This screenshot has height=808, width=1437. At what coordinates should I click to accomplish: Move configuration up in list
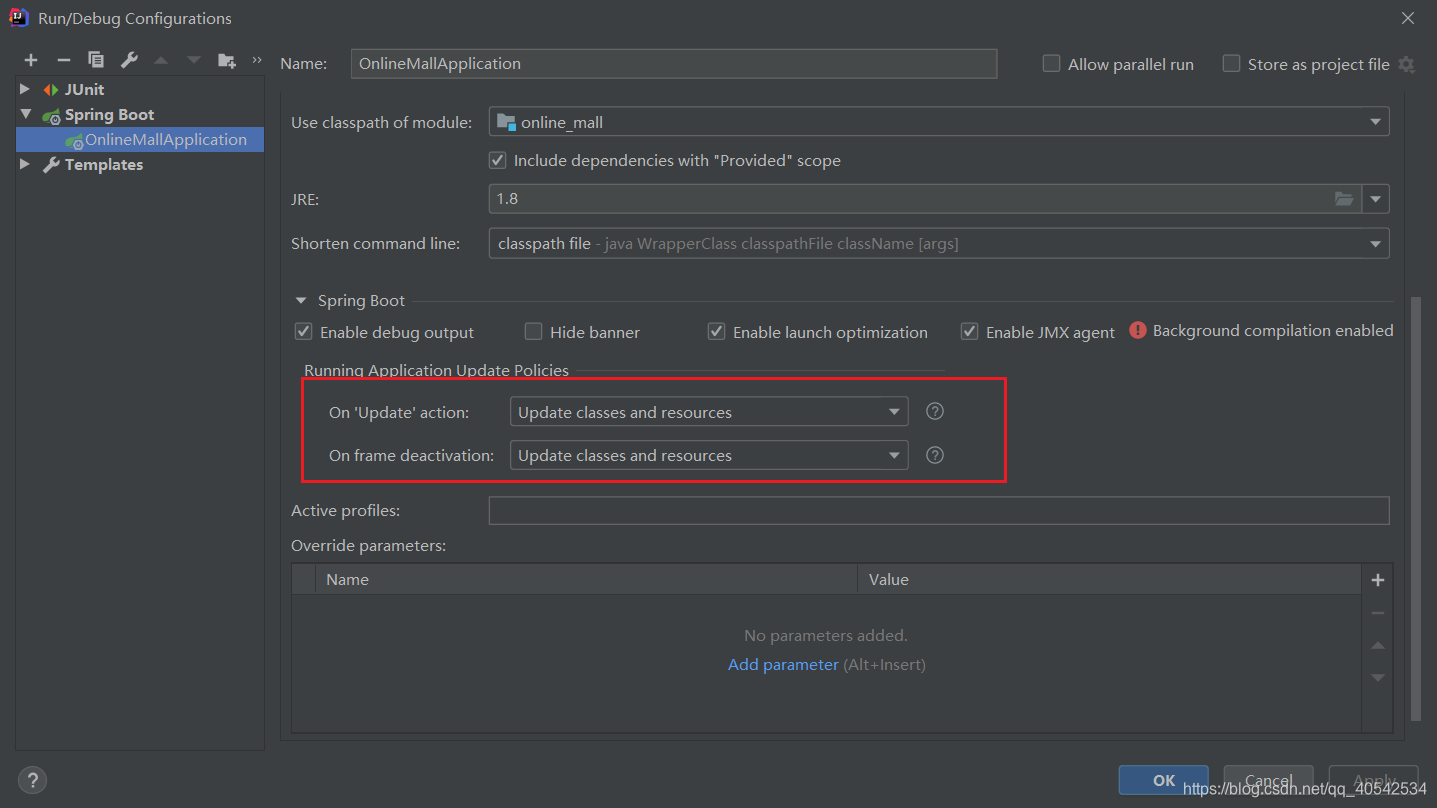click(x=161, y=61)
